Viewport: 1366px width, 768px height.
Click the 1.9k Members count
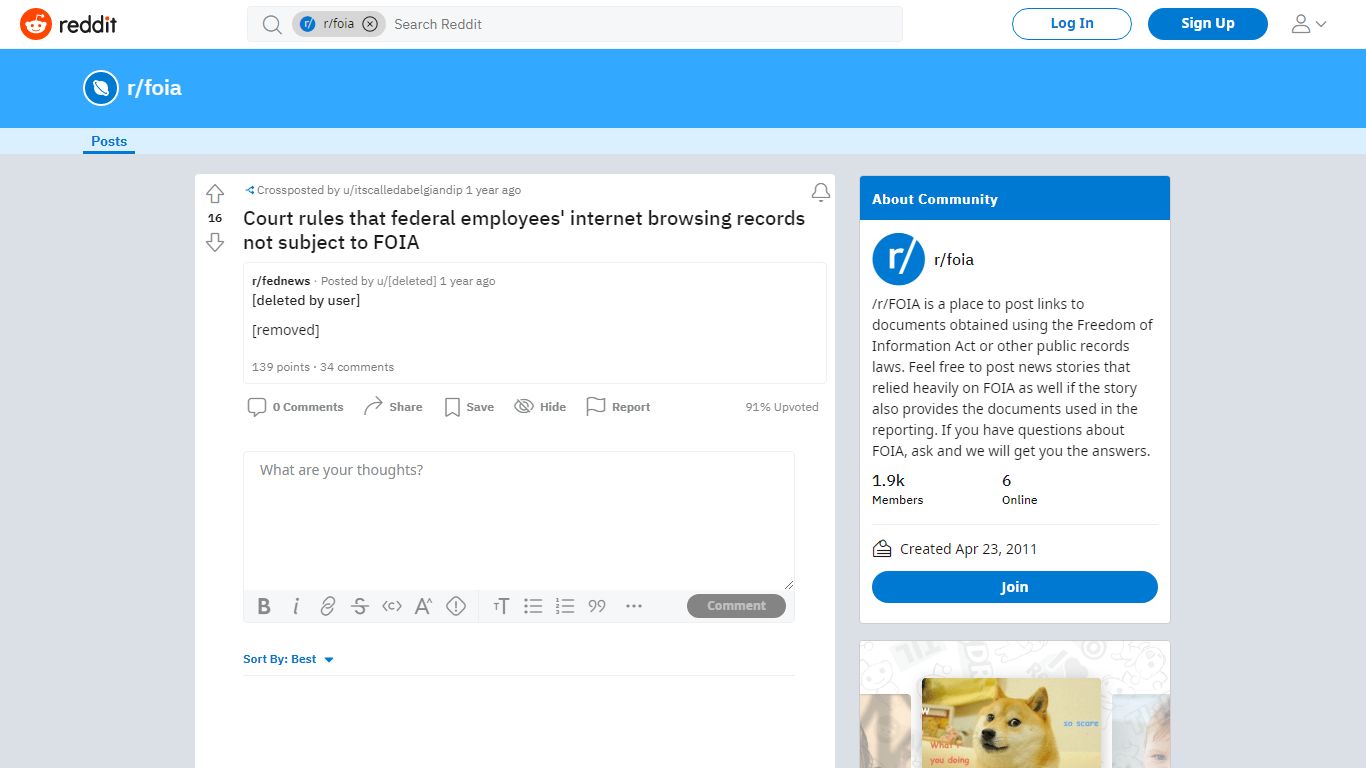point(898,489)
